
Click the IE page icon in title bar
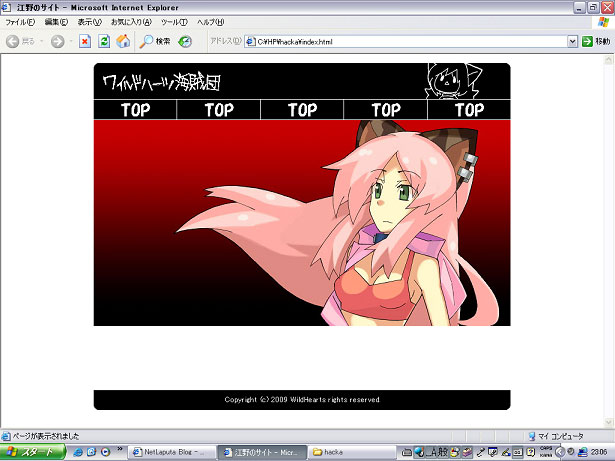click(6, 7)
